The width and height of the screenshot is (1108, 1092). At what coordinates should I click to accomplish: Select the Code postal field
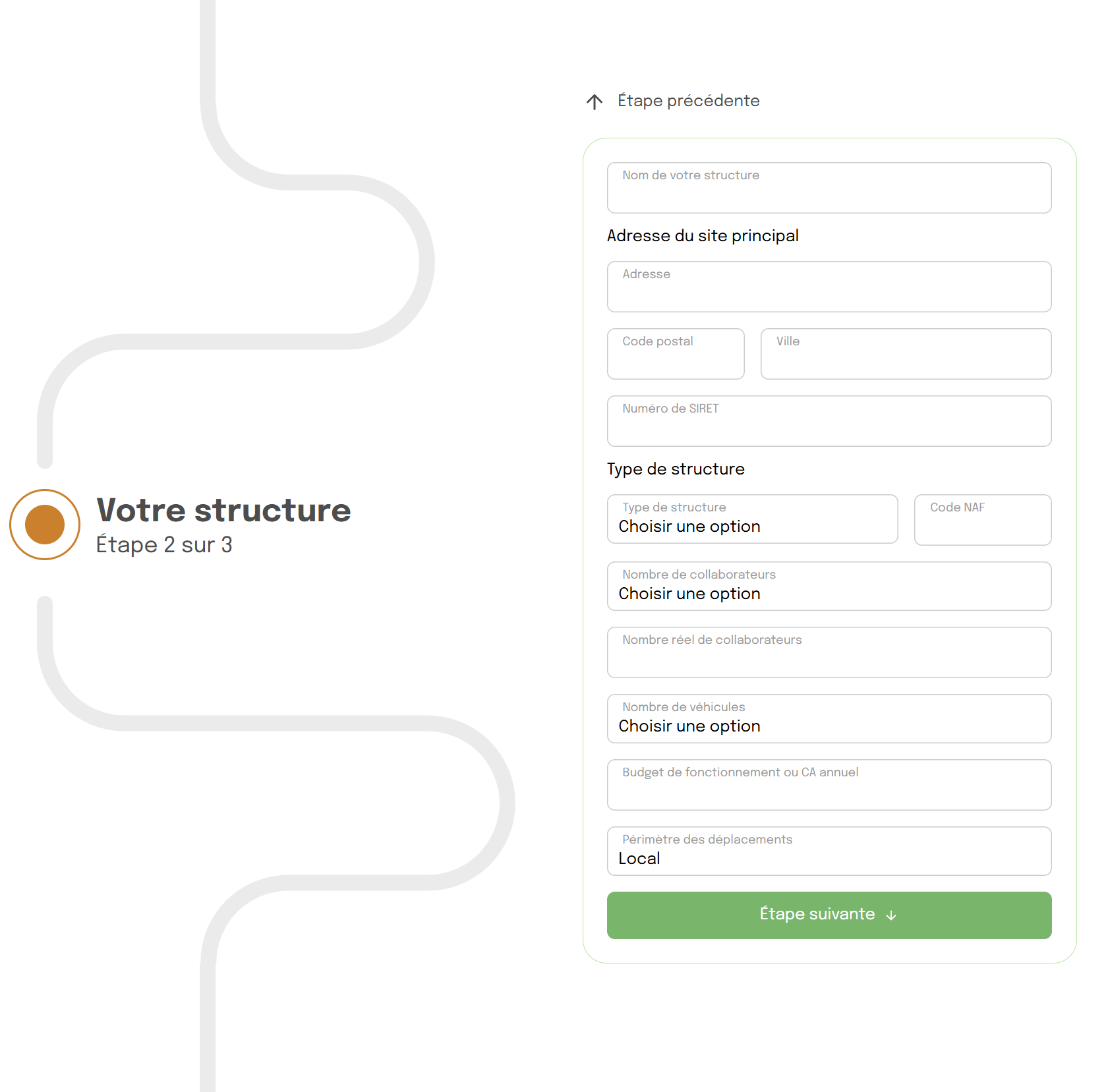(675, 355)
